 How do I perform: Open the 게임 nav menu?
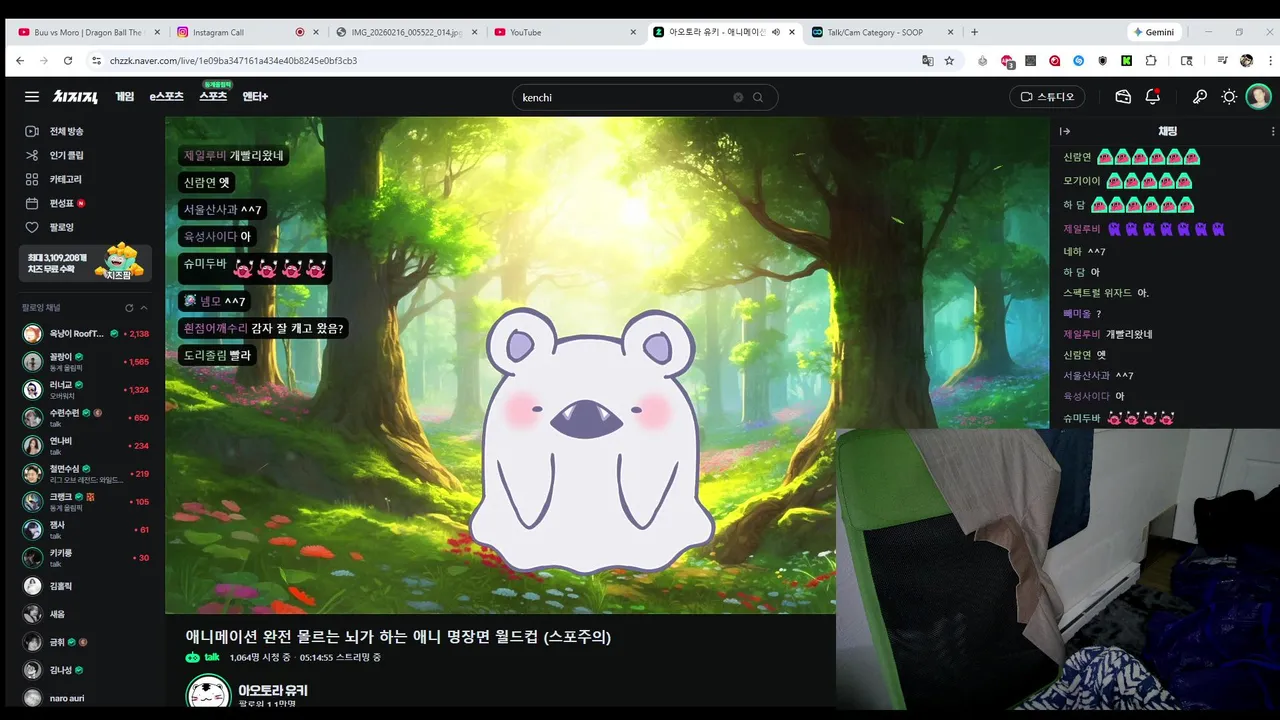click(x=124, y=97)
